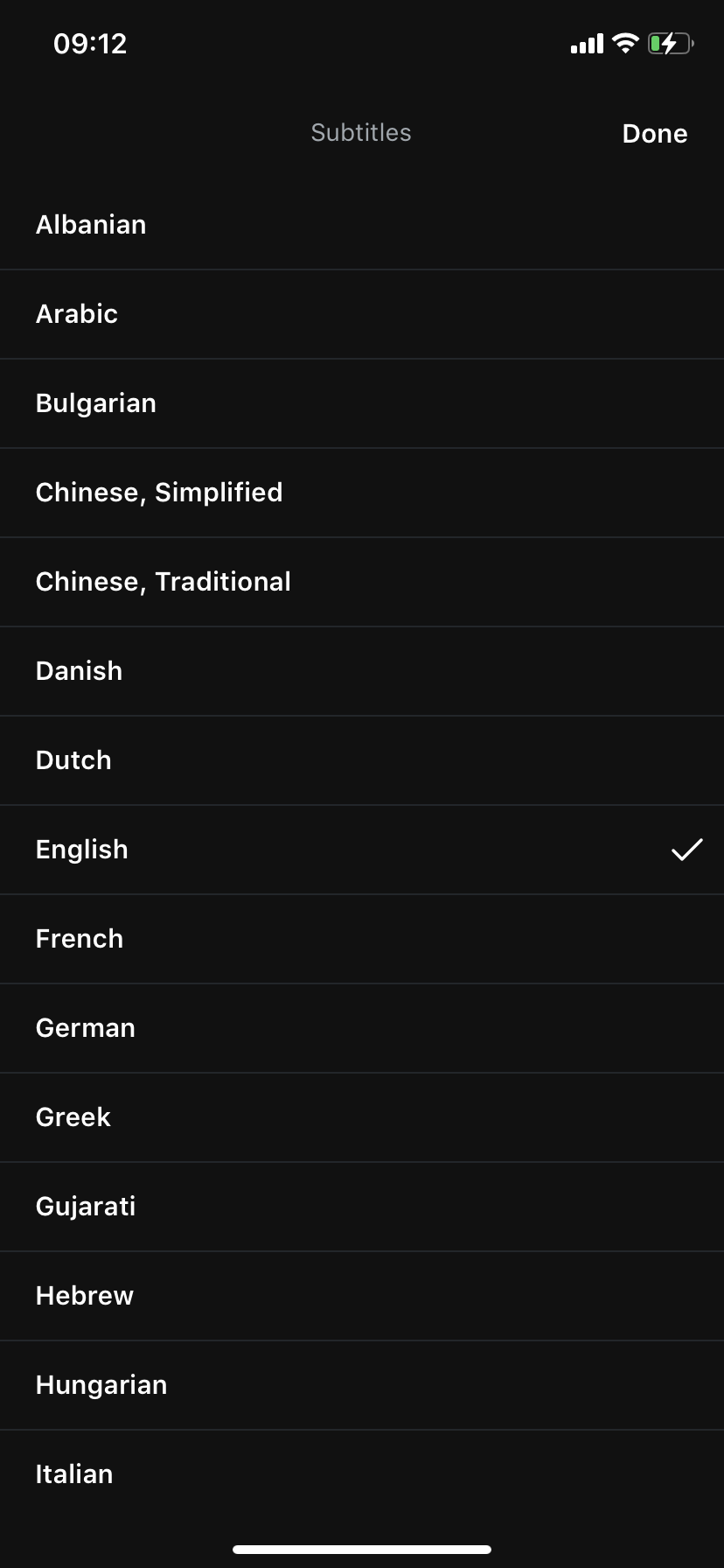Choose Greek subtitles

pos(362,1117)
